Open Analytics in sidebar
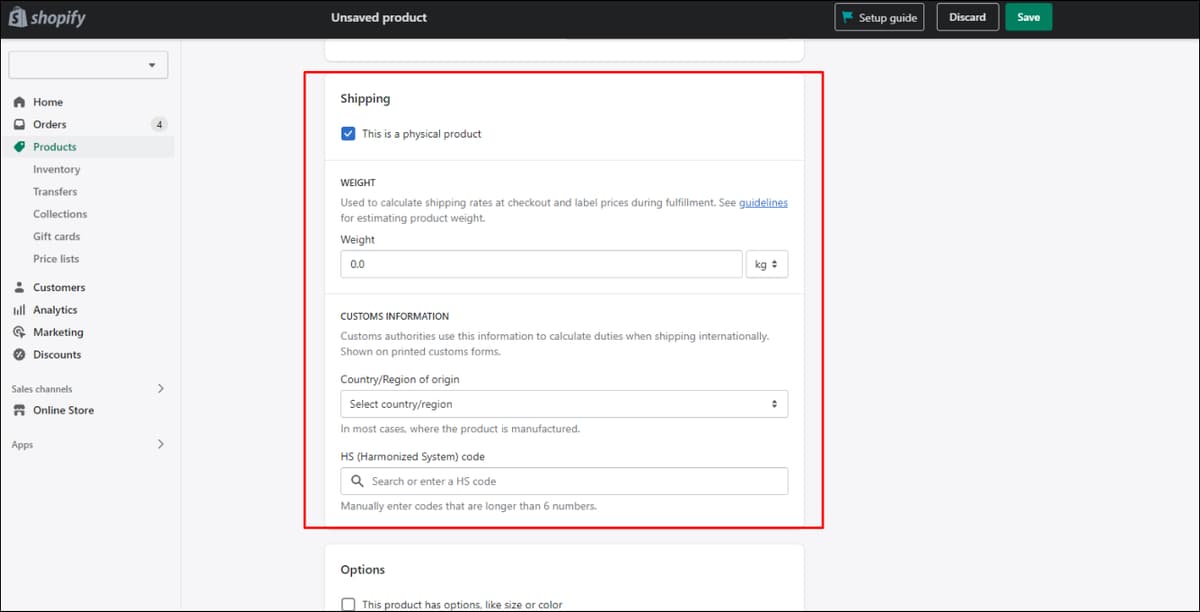Image resolution: width=1200 pixels, height=612 pixels. coord(55,310)
